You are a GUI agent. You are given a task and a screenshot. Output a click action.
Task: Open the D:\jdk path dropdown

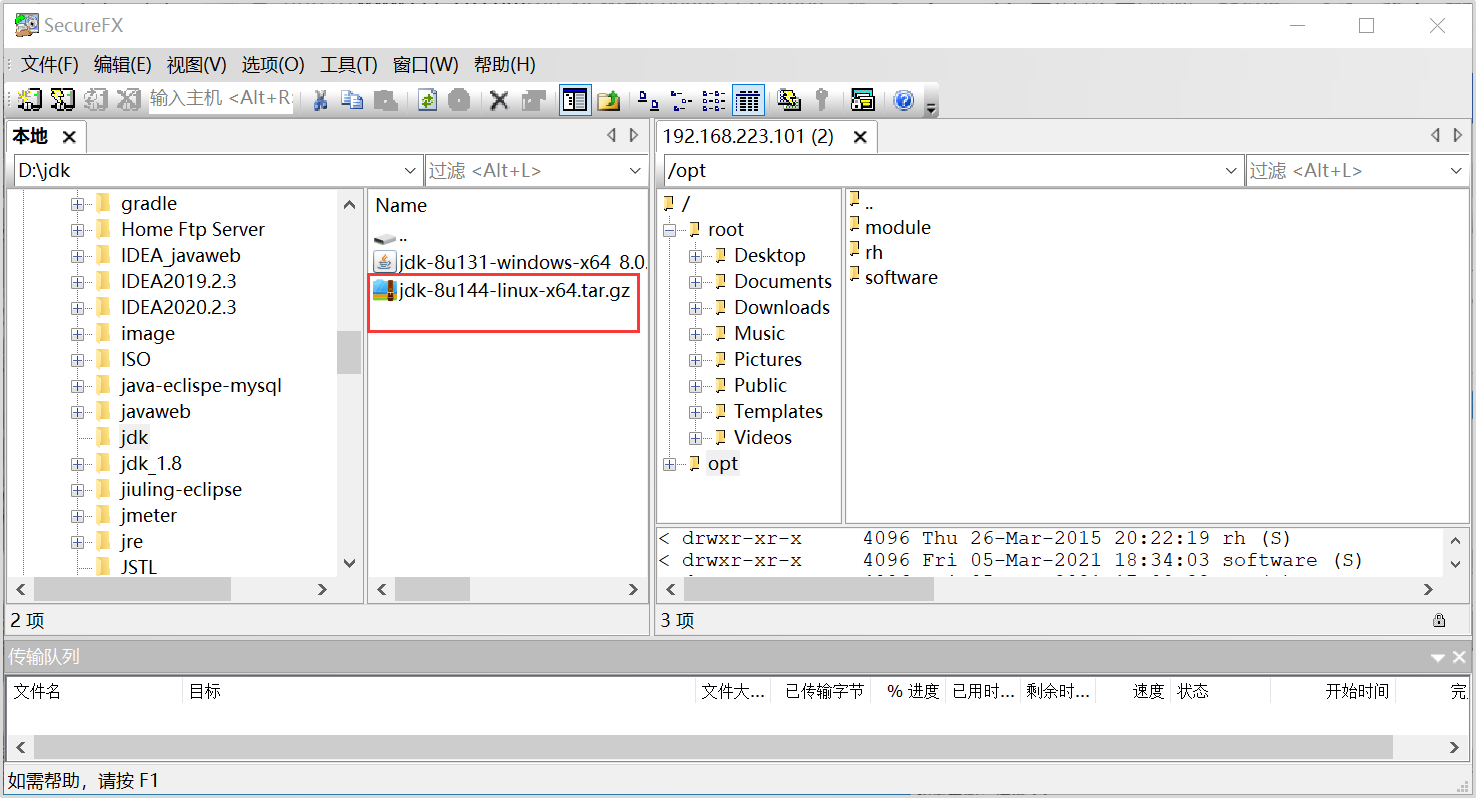pyautogui.click(x=410, y=171)
